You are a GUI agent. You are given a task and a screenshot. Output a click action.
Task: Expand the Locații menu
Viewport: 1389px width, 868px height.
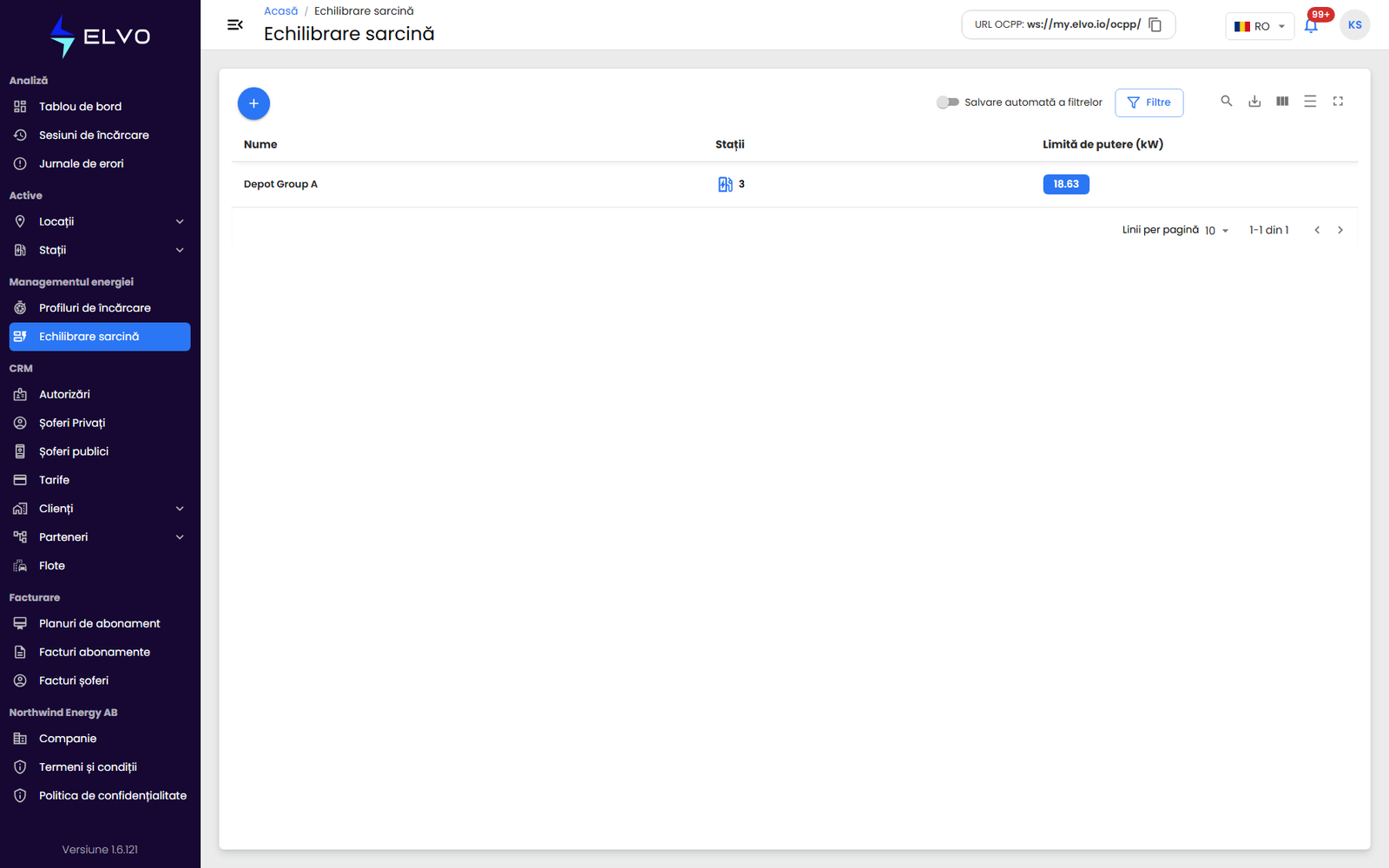click(100, 221)
